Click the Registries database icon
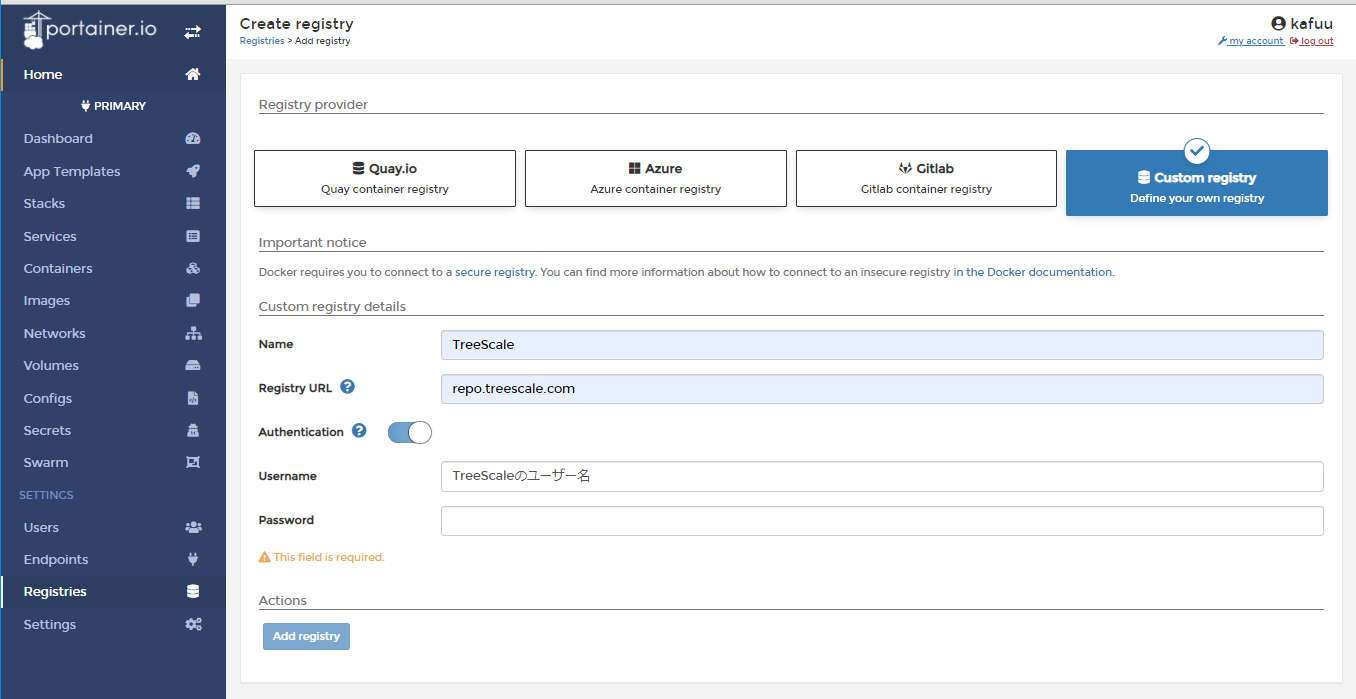Screen dimensions: 1356x699 [x=193, y=591]
